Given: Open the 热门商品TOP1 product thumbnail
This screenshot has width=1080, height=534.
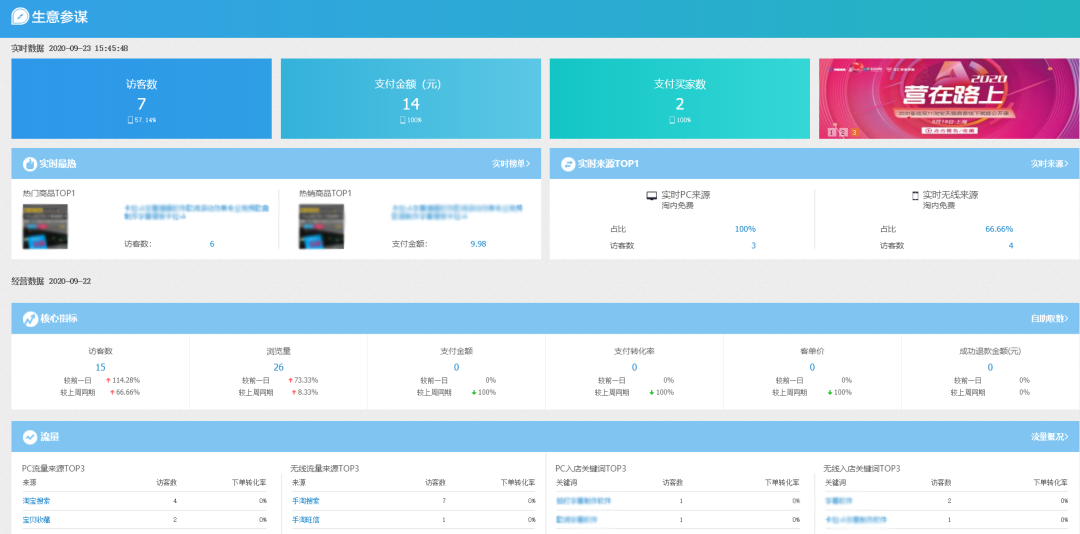Looking at the screenshot, I should (45, 227).
